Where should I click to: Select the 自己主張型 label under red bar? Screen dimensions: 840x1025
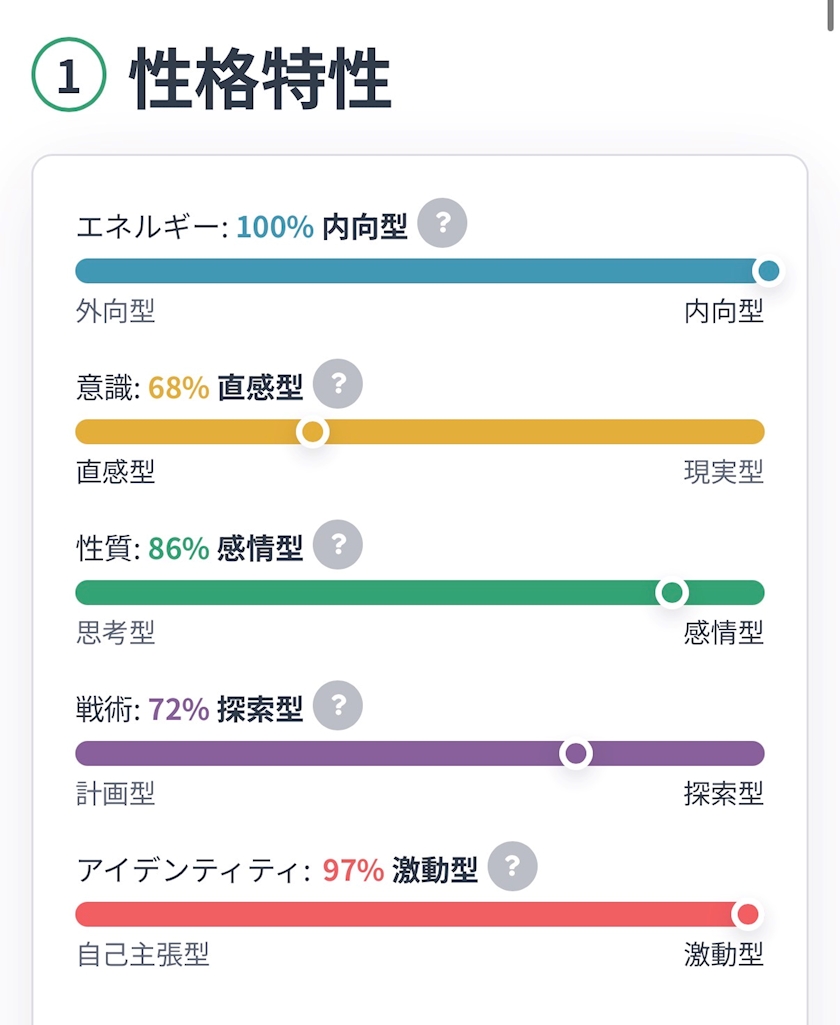[143, 954]
